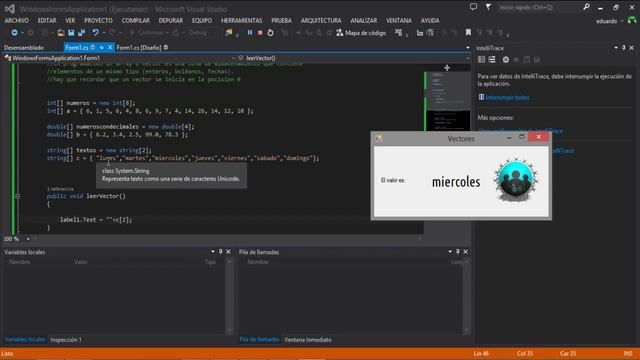
Task: Stop debugging with the red square
Action: (x=260, y=33)
